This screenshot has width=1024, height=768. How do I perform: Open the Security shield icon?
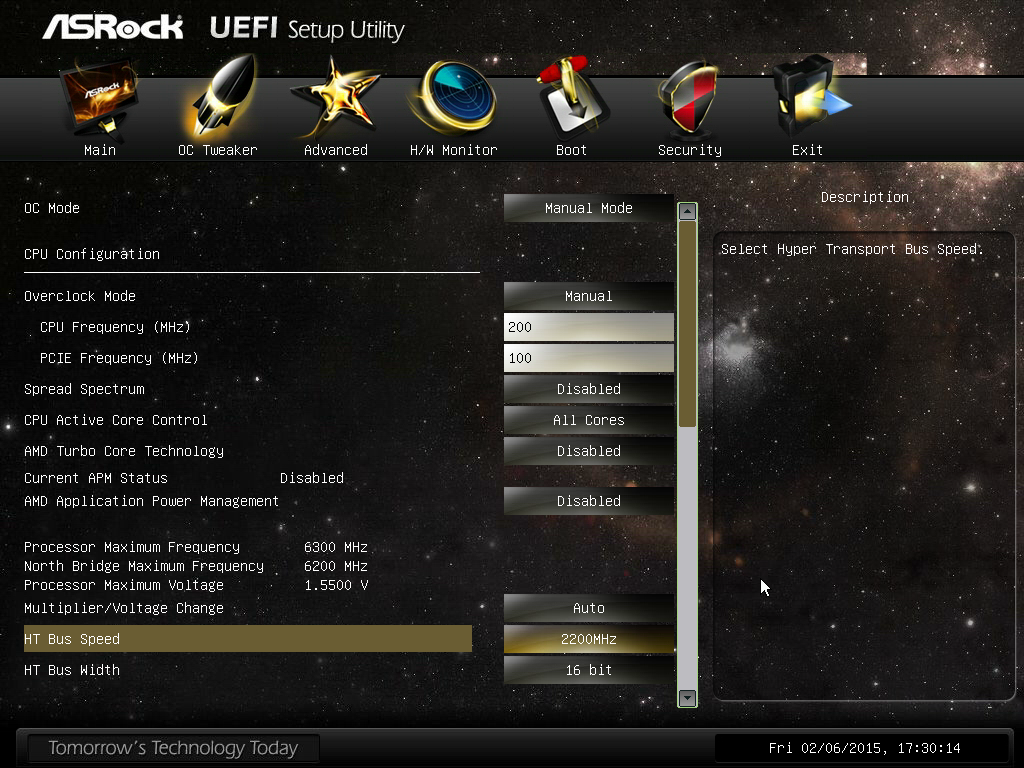tap(690, 98)
